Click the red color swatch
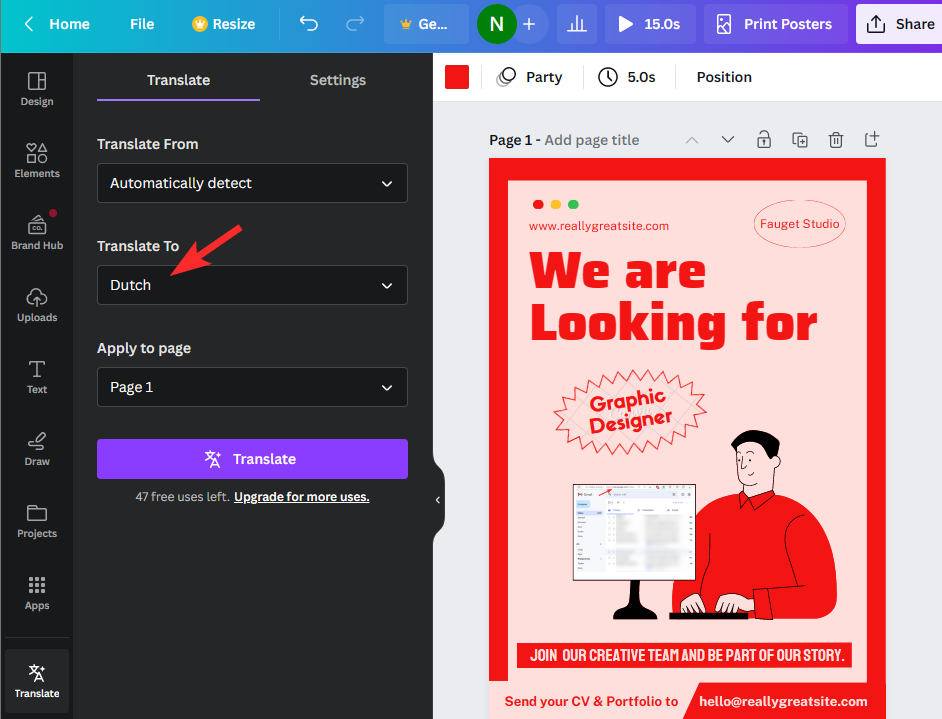The height and width of the screenshot is (719, 942). pos(457,77)
